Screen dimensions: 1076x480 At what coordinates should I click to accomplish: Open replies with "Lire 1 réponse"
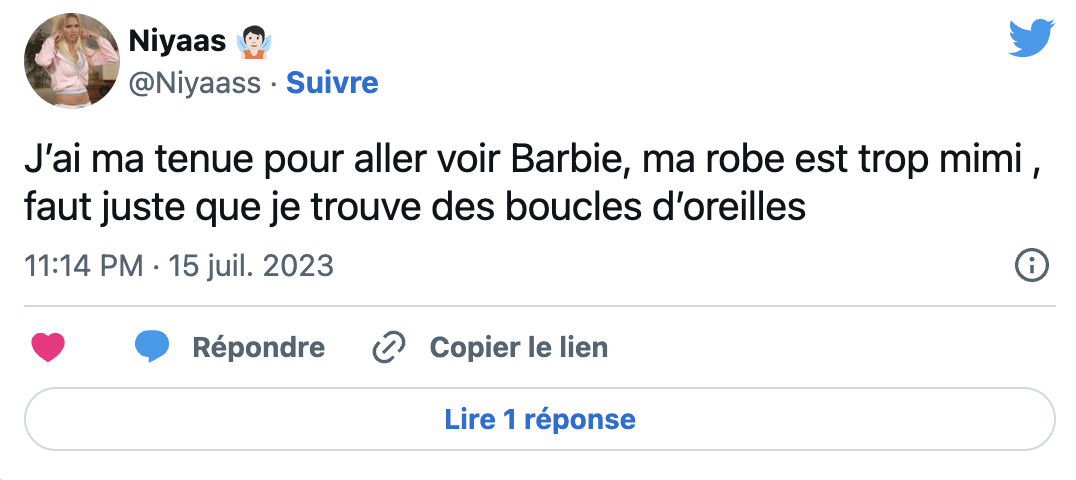click(539, 418)
